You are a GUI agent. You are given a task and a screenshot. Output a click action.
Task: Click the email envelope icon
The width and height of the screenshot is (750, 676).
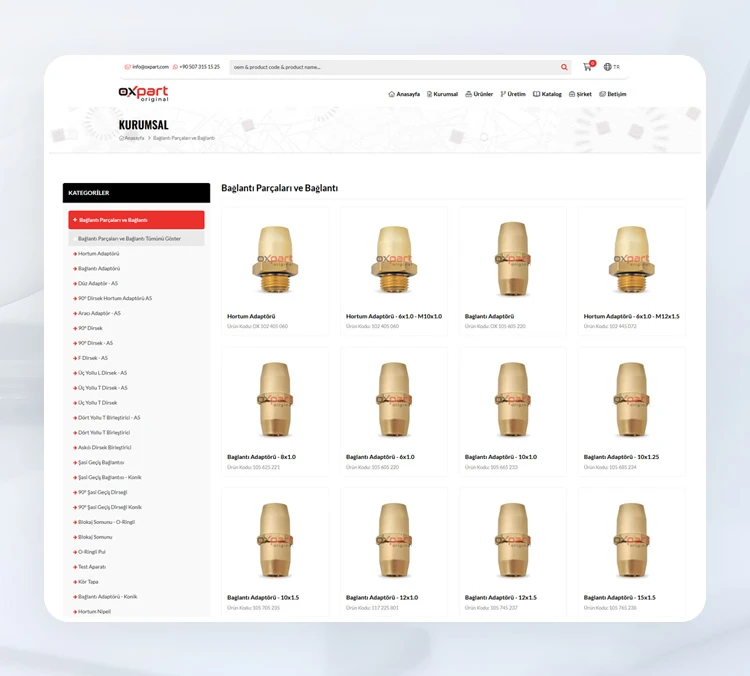coord(127,67)
